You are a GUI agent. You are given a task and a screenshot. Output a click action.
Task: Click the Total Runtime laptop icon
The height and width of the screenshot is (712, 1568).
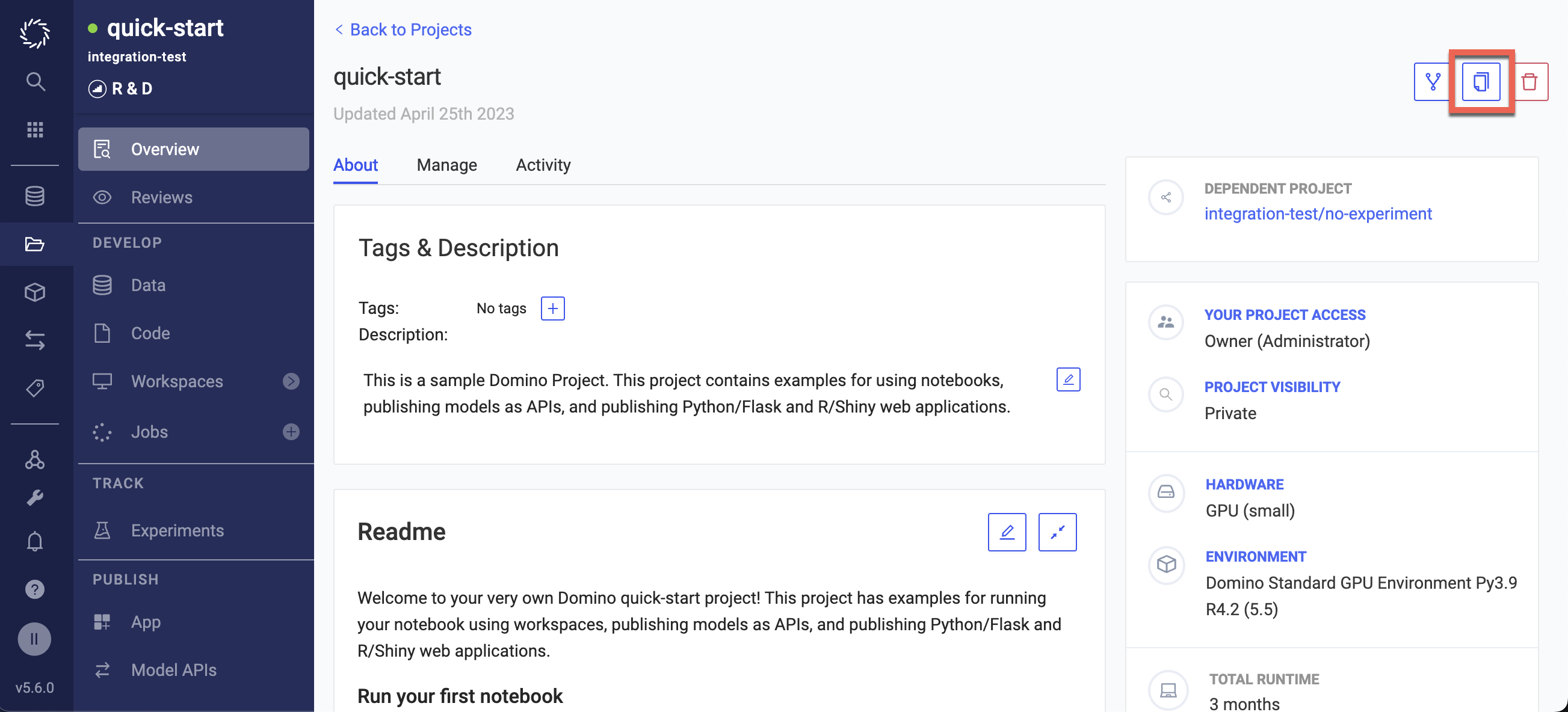(x=1167, y=691)
